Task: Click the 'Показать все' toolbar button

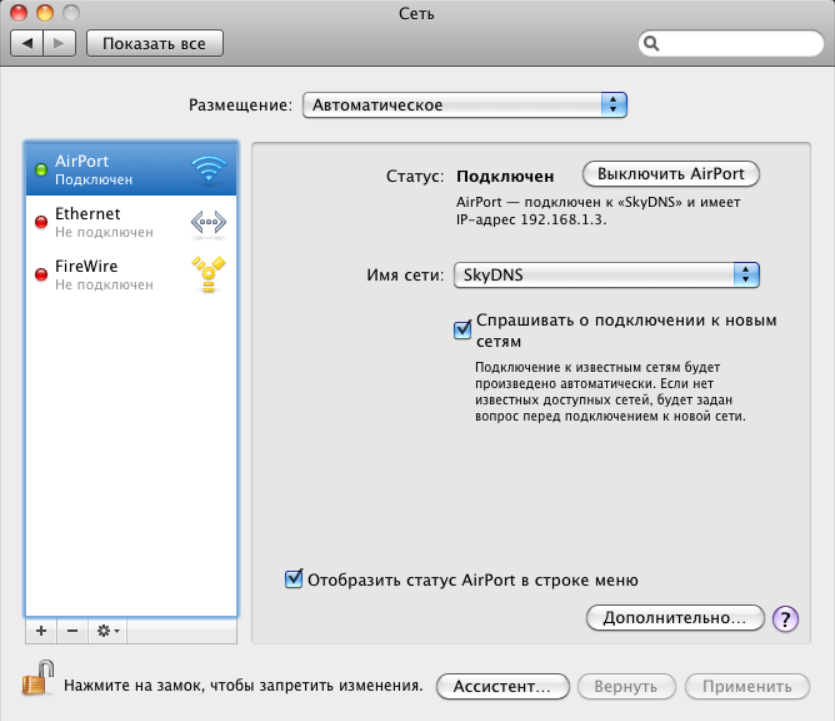Action: (x=154, y=44)
